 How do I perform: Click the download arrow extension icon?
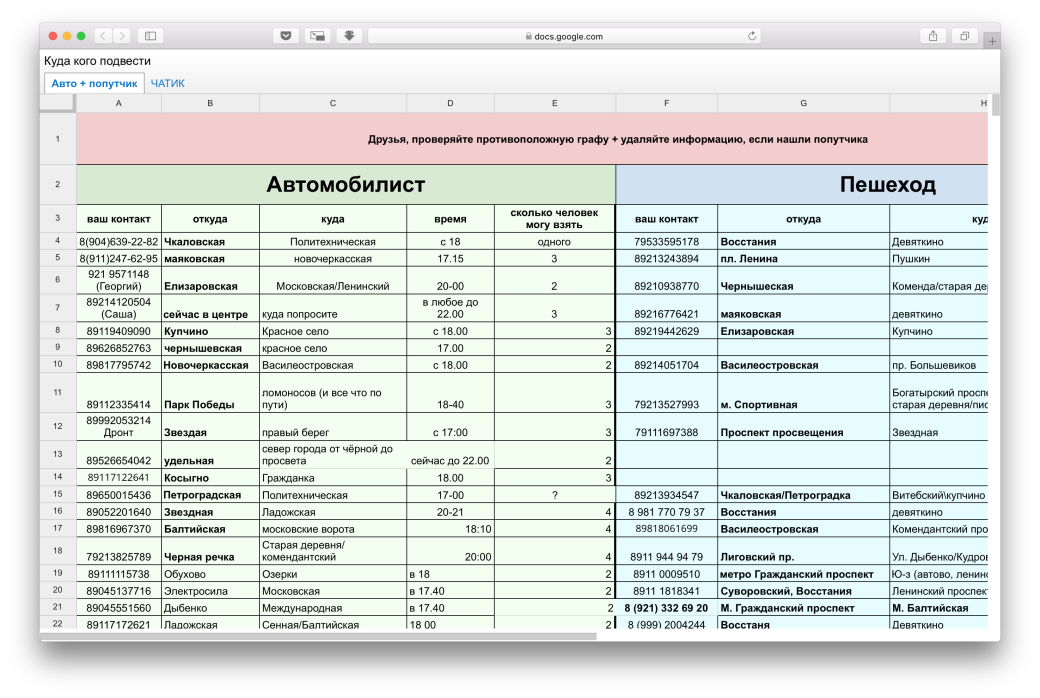[x=349, y=36]
